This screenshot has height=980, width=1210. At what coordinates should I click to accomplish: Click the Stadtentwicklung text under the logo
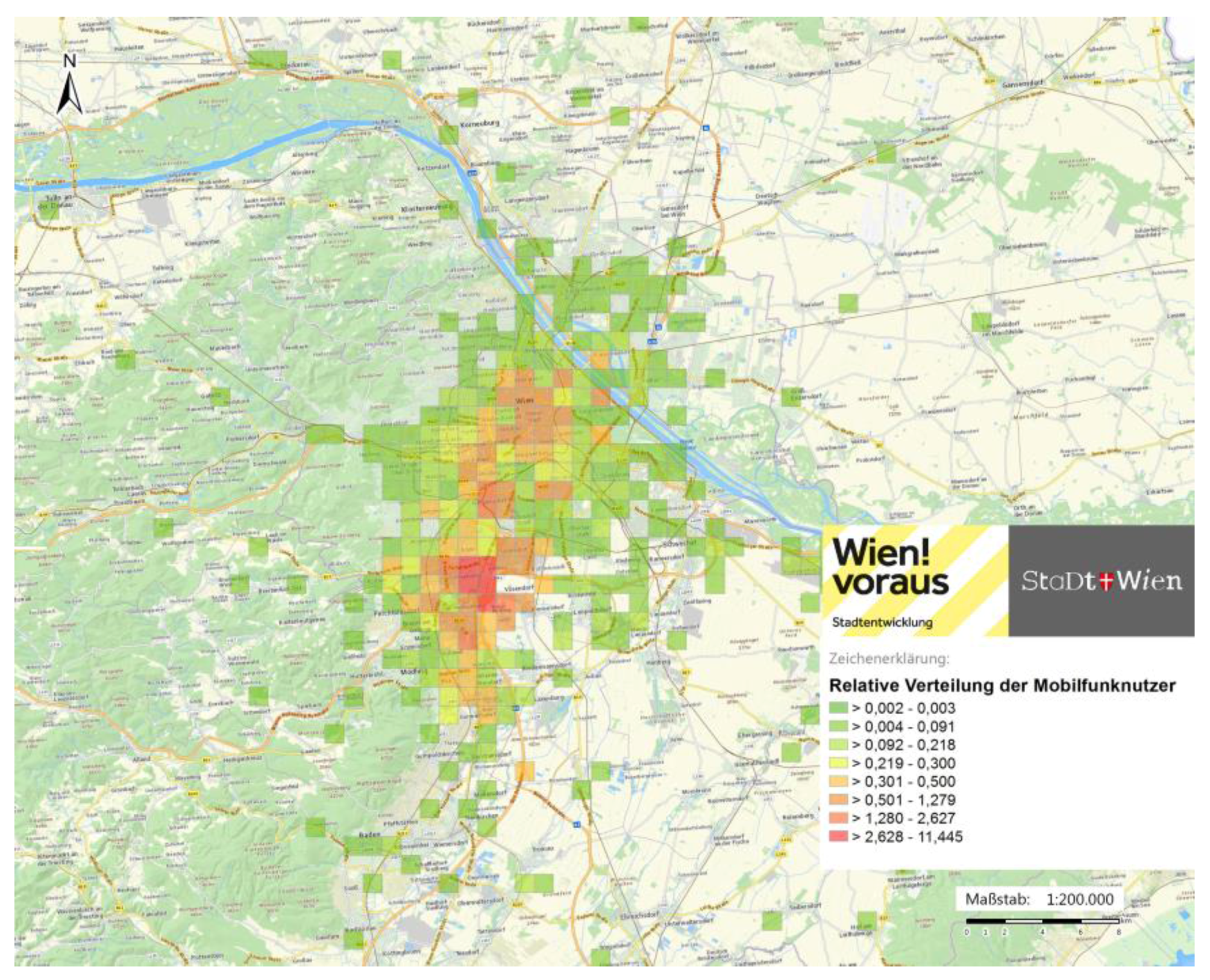(882, 623)
